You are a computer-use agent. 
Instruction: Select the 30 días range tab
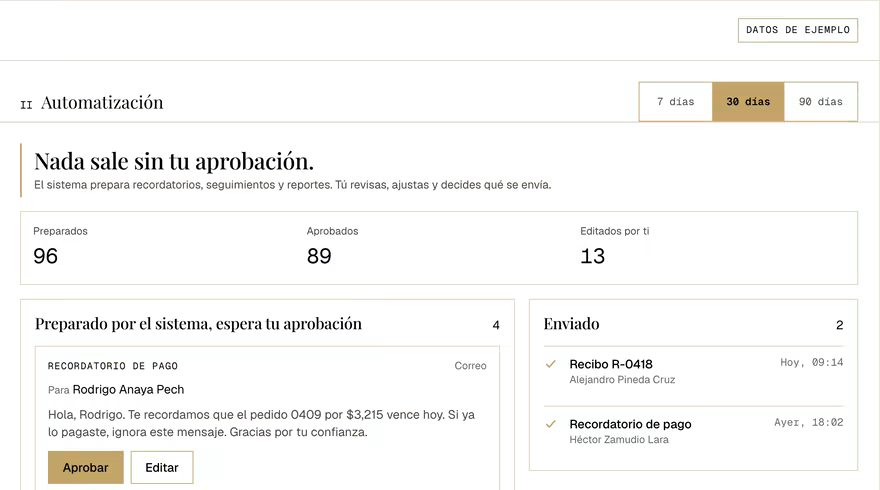point(748,102)
